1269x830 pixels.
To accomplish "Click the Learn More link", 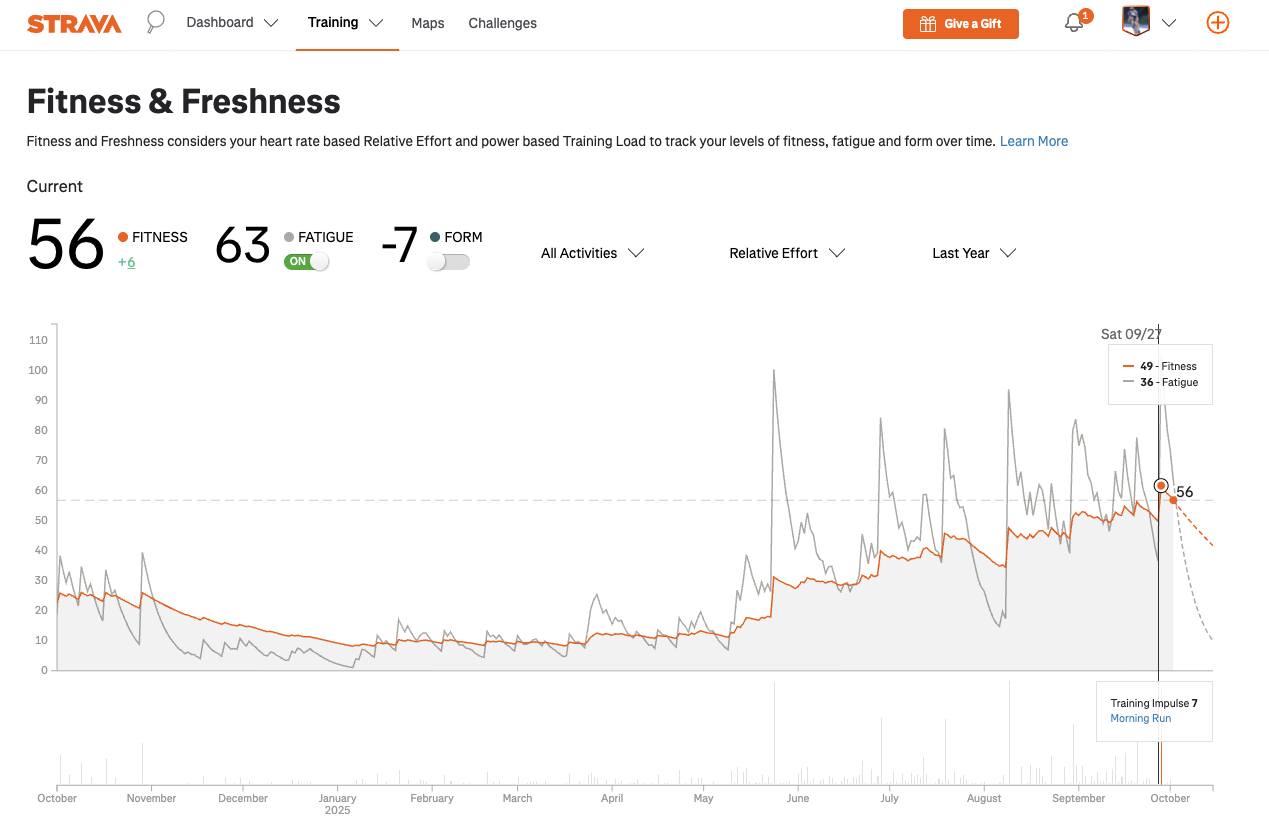I will (1033, 141).
